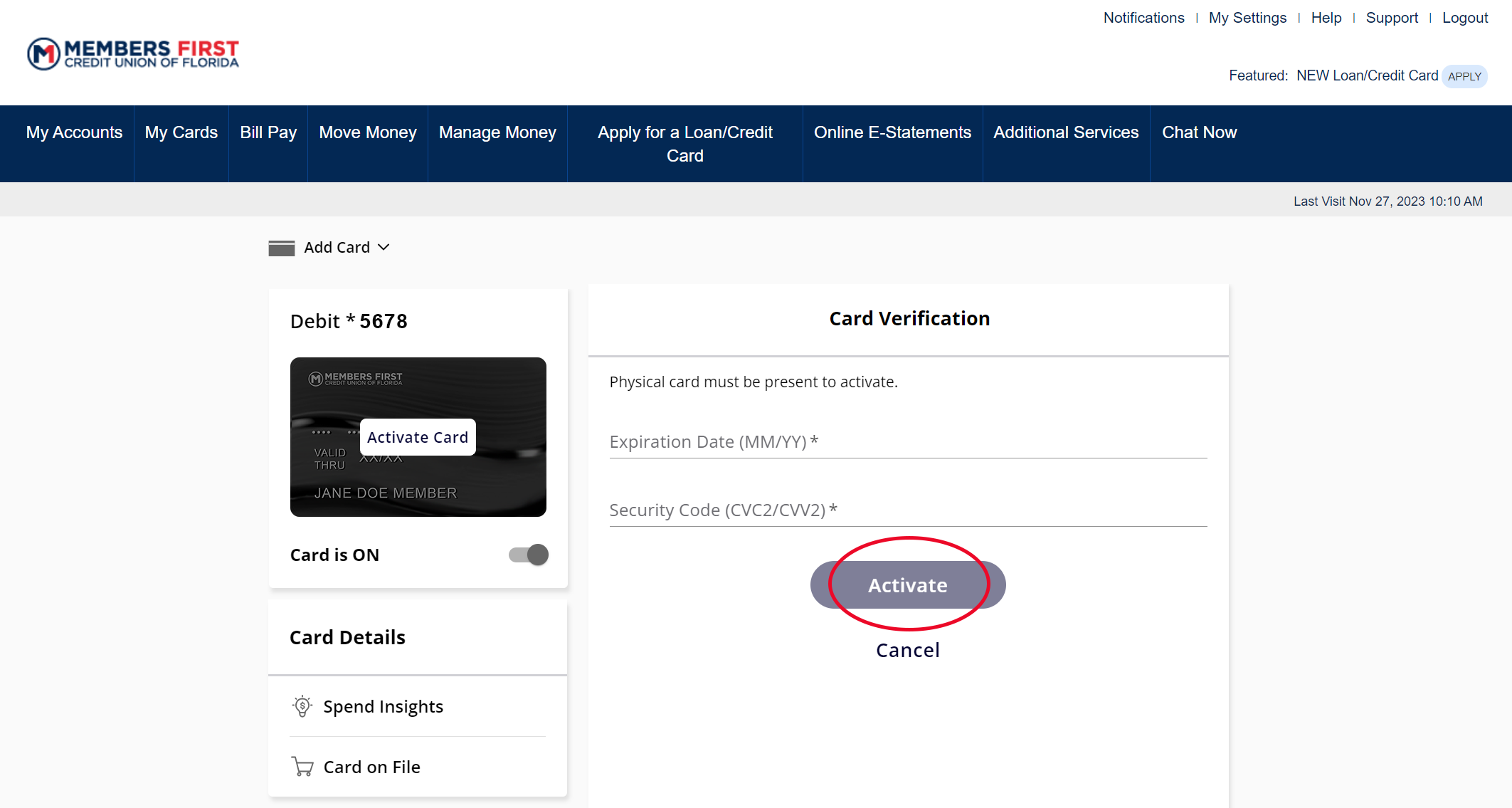Click the Security Code CVC2 input field
1512x808 pixels.
[908, 510]
